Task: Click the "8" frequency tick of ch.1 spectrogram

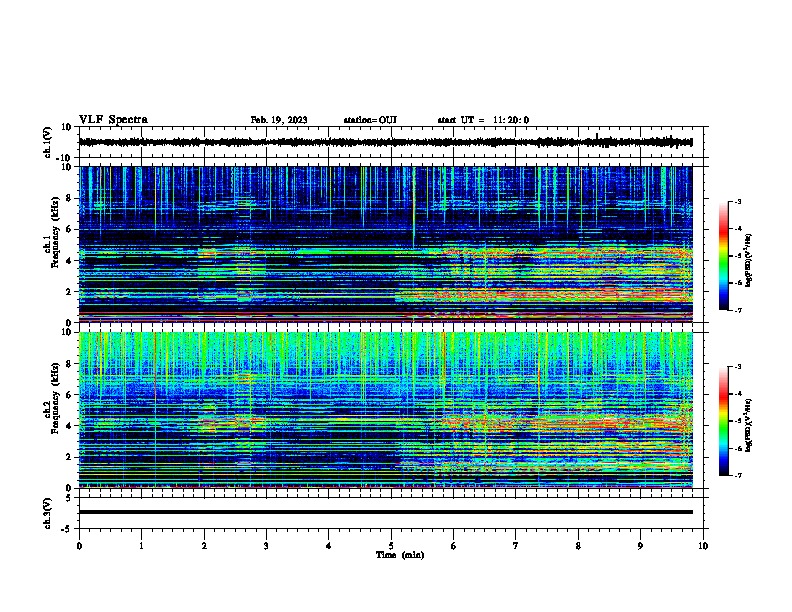Action: pos(69,198)
